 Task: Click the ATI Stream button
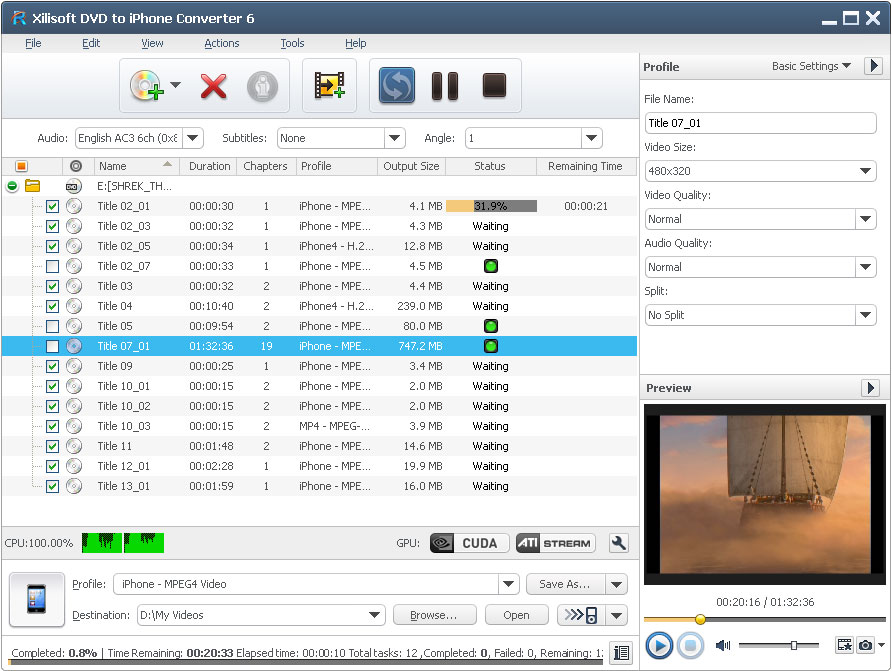point(556,543)
